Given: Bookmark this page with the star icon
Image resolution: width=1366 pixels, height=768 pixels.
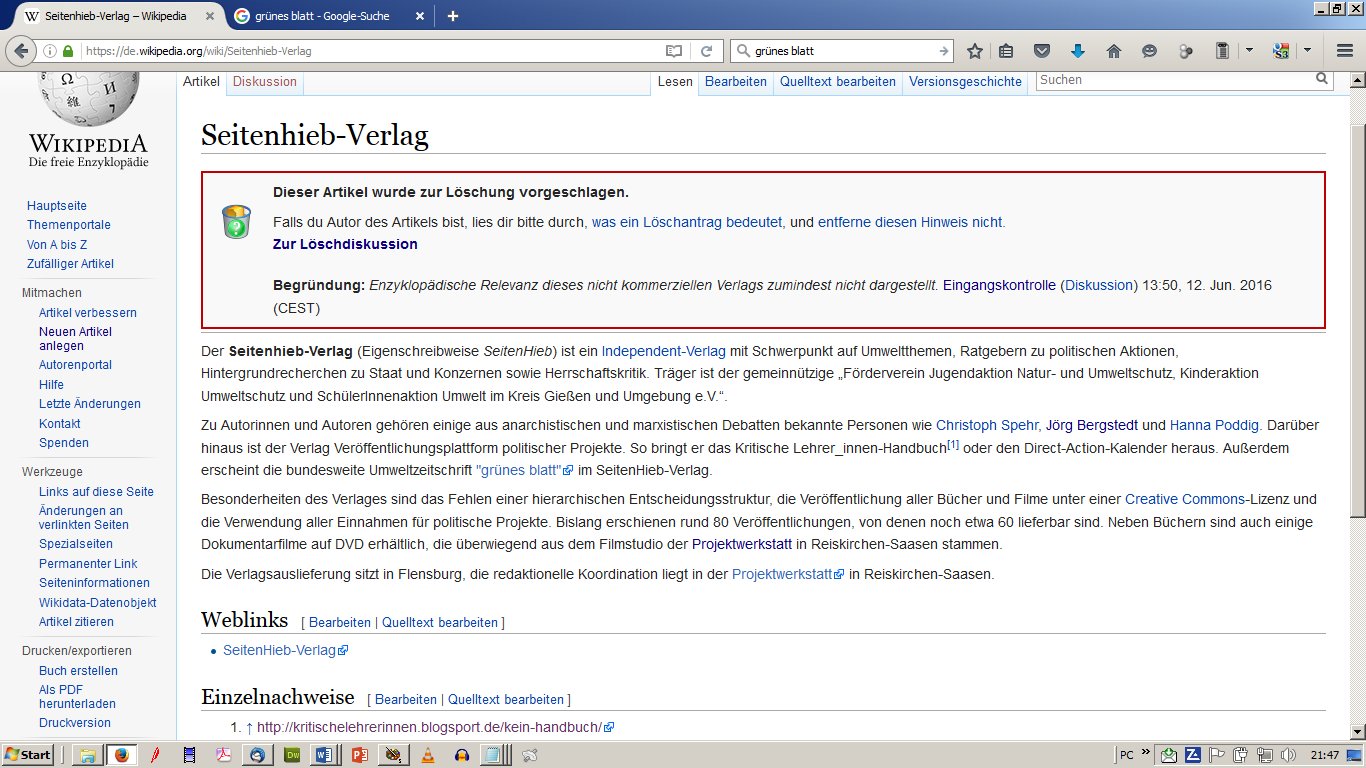Looking at the screenshot, I should tap(975, 51).
